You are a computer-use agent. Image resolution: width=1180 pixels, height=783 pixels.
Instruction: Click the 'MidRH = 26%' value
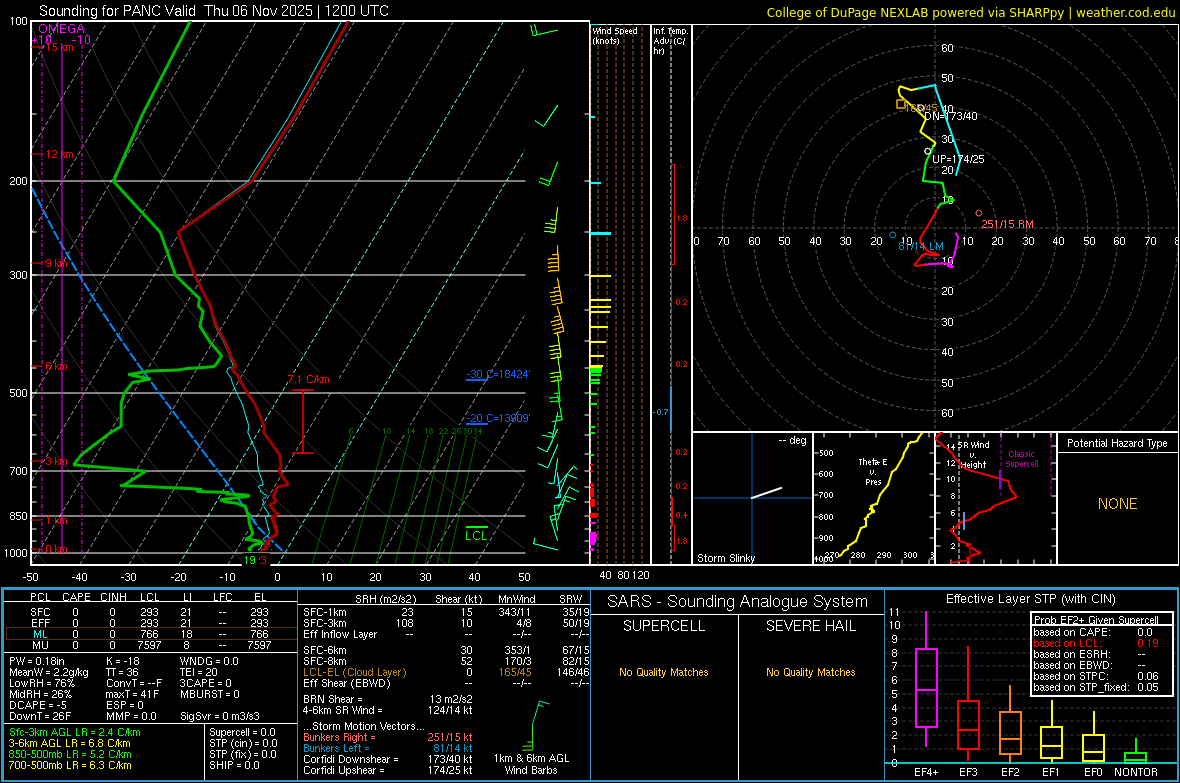pyautogui.click(x=41, y=694)
